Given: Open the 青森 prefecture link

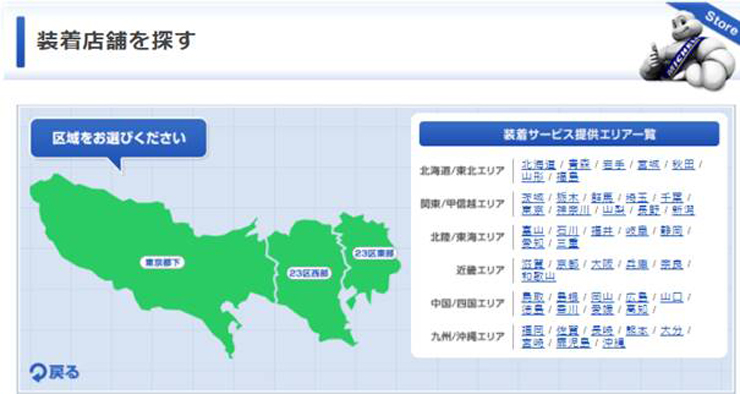Looking at the screenshot, I should point(579,164).
